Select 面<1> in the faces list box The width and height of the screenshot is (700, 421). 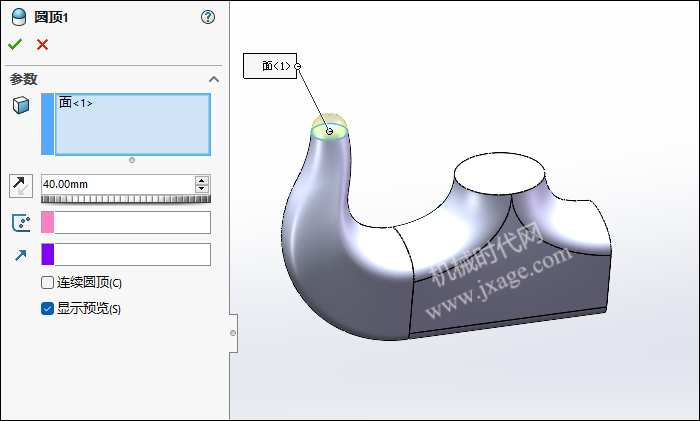[76, 102]
